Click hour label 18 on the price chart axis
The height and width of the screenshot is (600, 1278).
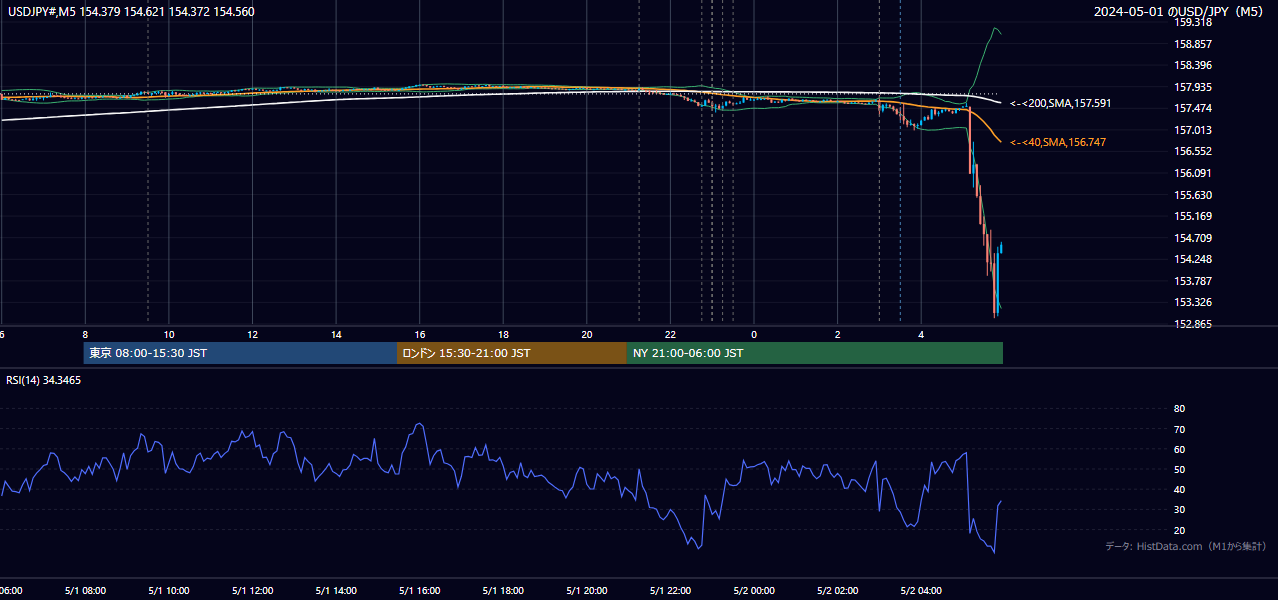pyautogui.click(x=503, y=335)
